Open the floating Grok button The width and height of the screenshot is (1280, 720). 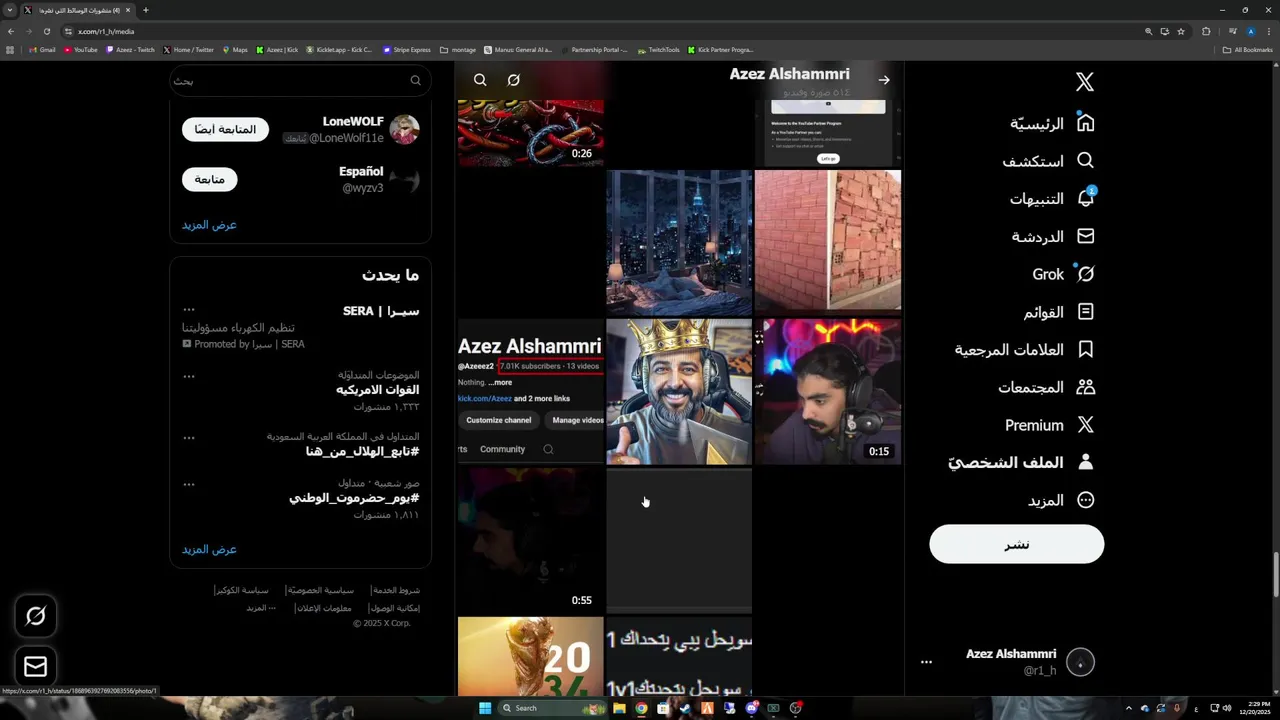(x=36, y=616)
